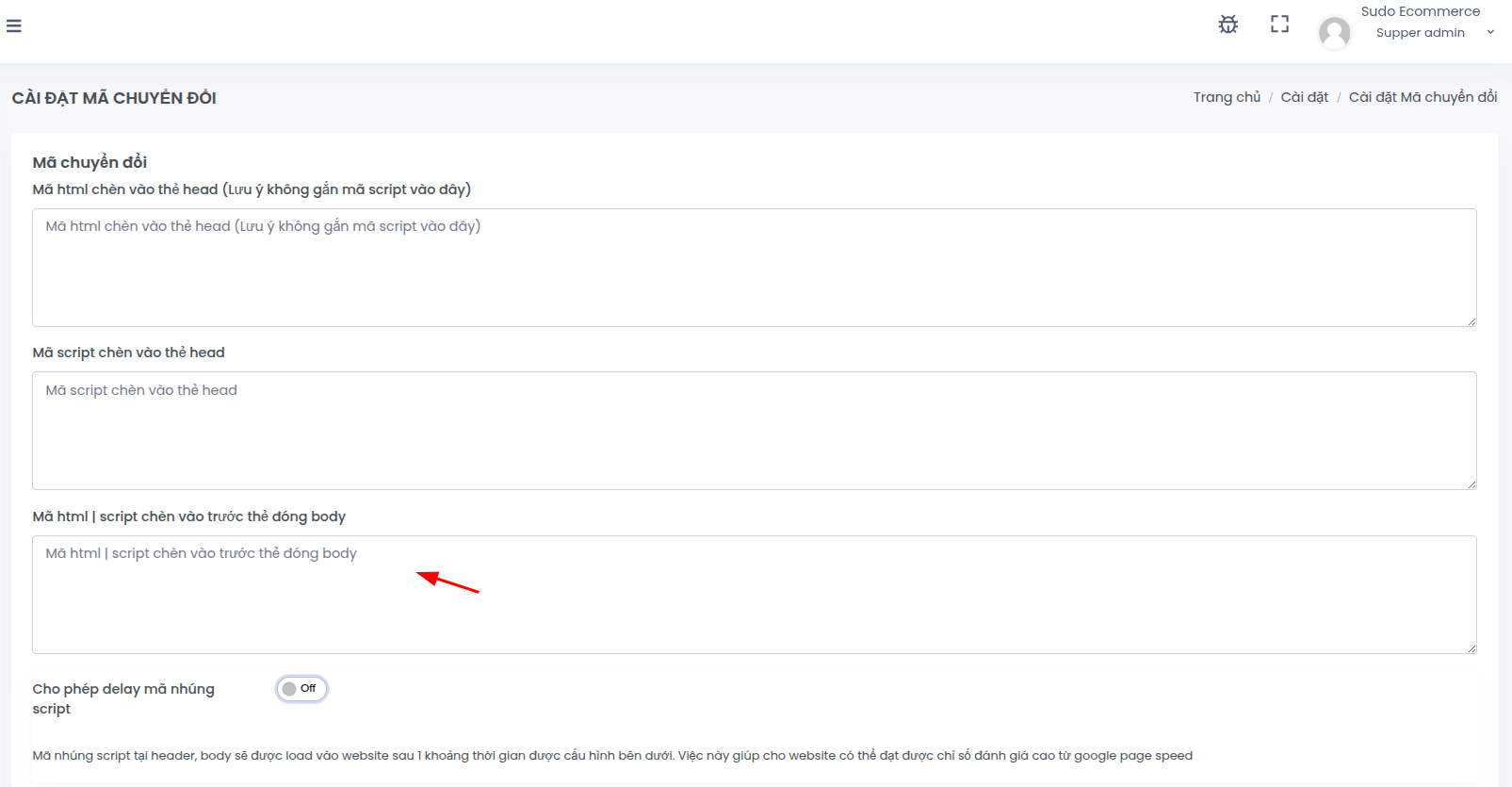Screen dimensions: 1512x787
Task: Toggle fullscreen mode icon
Action: click(1279, 25)
